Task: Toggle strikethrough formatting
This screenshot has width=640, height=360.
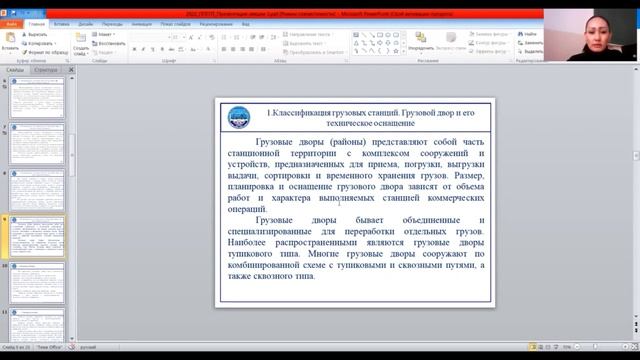Action: pyautogui.click(x=171, y=49)
